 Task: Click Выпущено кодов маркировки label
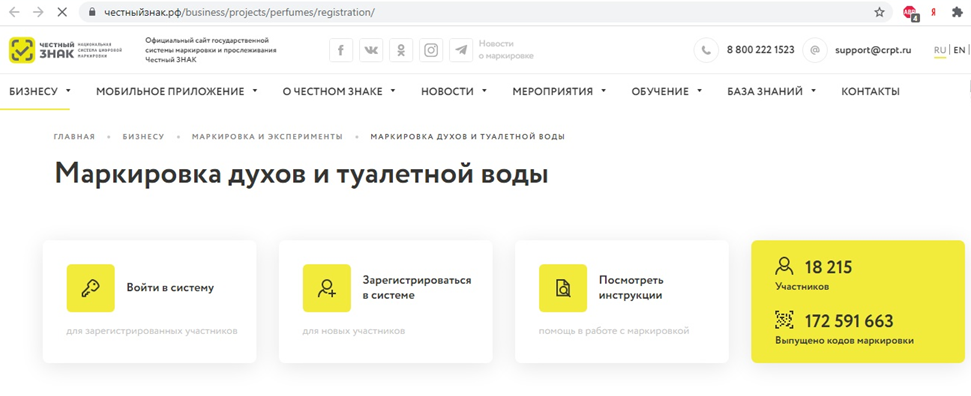[x=845, y=341]
